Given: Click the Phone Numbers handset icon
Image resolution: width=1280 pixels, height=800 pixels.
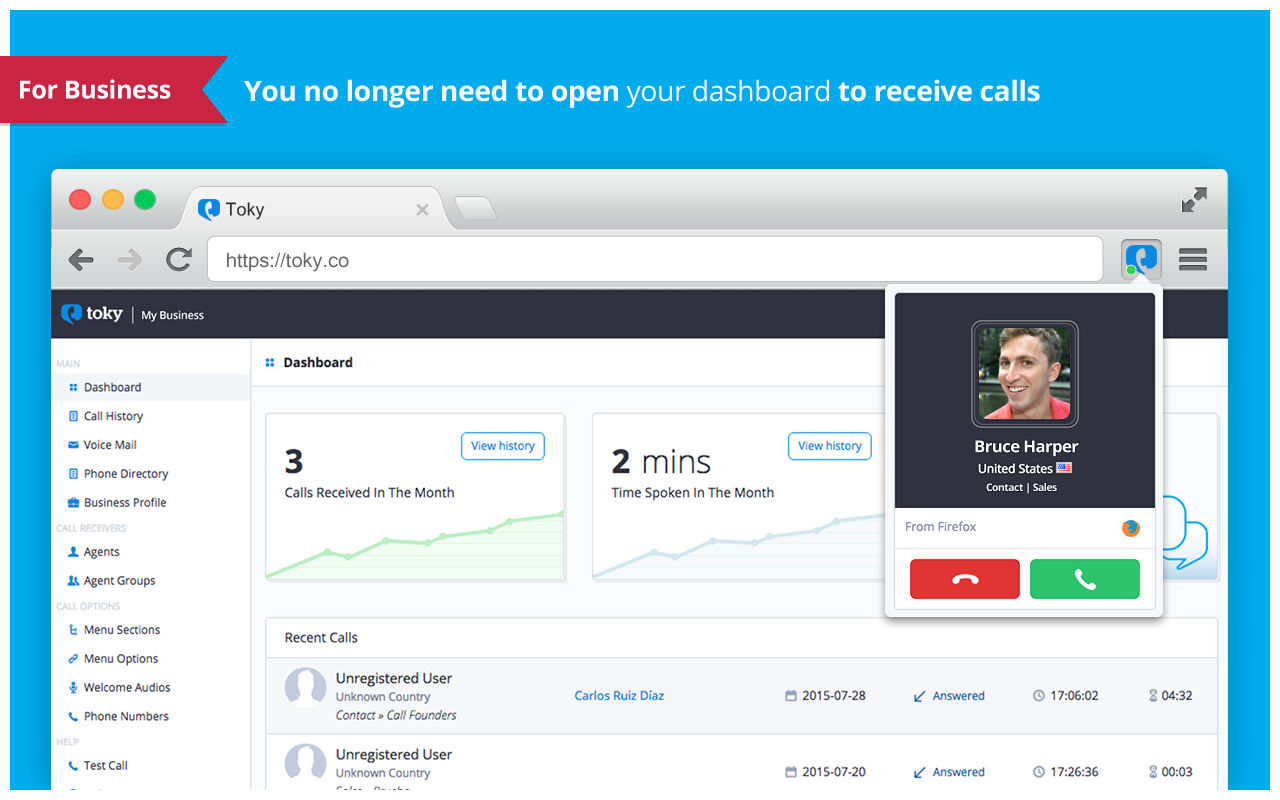Looking at the screenshot, I should click(73, 717).
